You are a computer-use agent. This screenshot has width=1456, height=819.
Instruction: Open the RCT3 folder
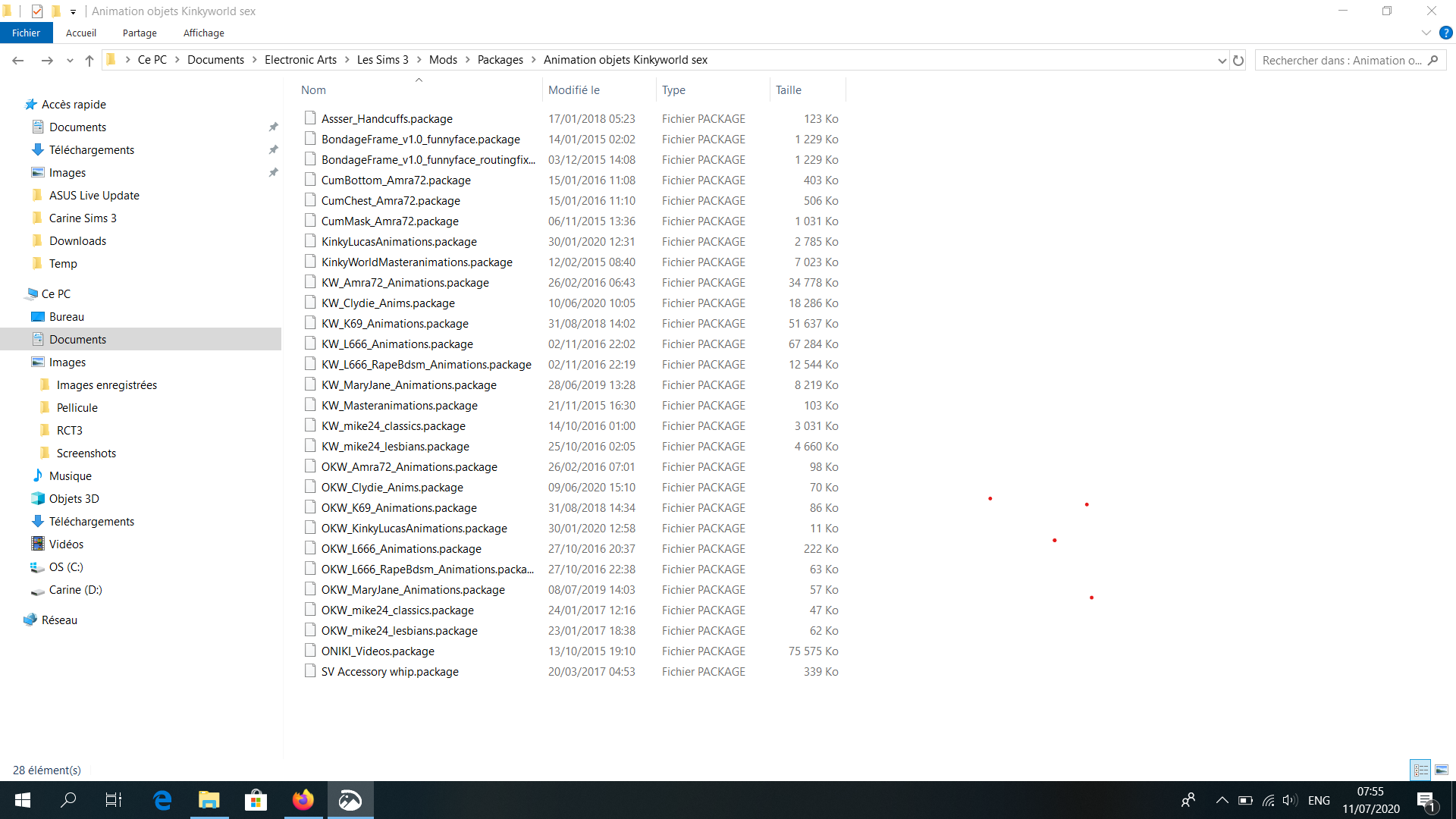pos(70,431)
